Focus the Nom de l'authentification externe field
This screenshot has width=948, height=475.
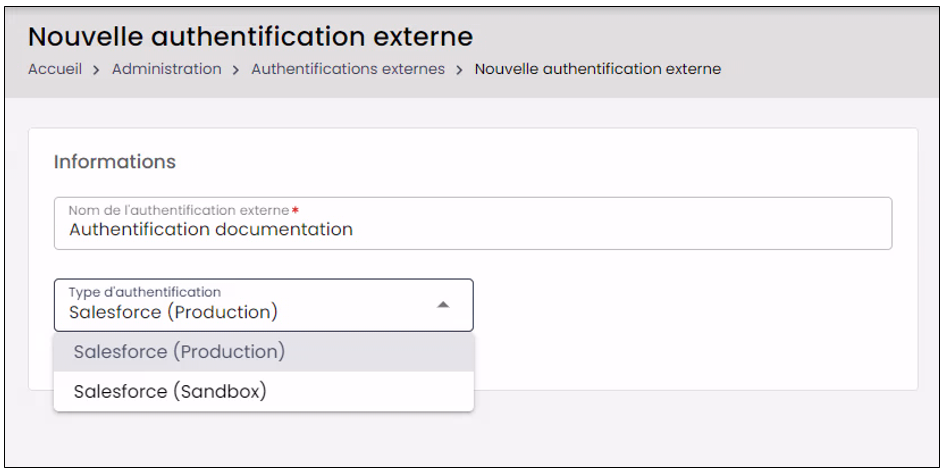(x=473, y=223)
